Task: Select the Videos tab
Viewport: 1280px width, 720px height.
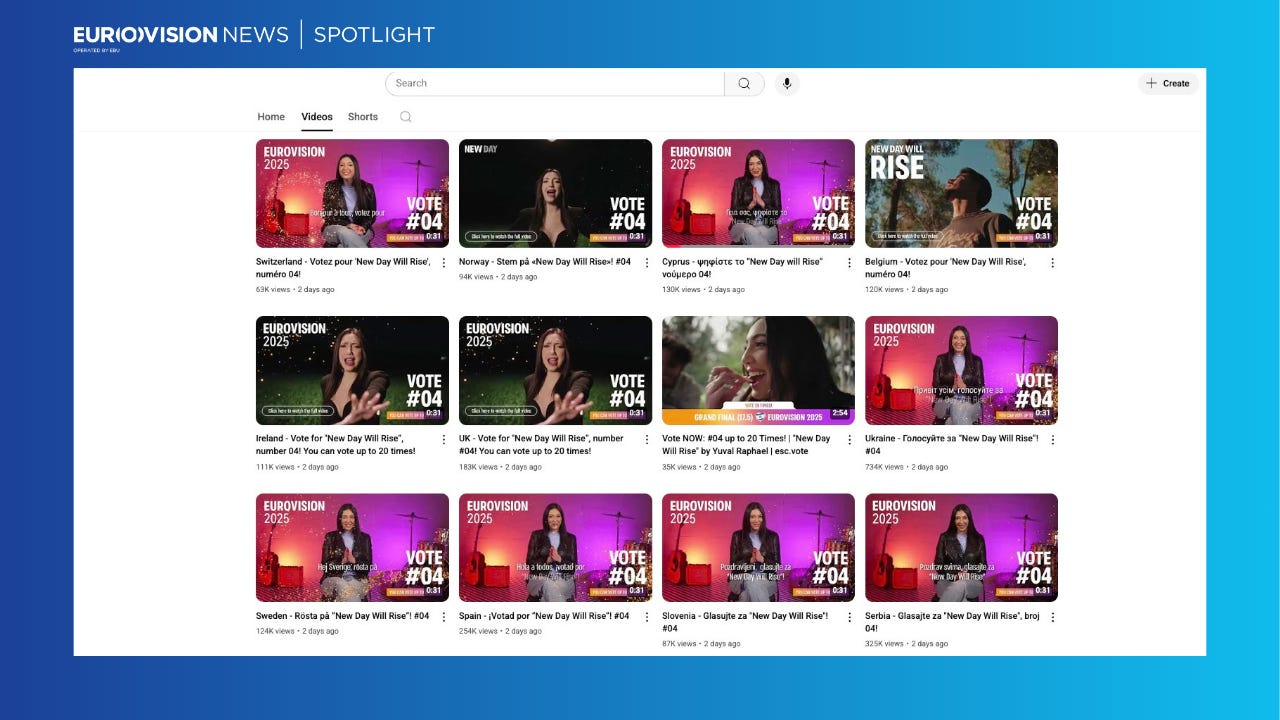Action: tap(317, 117)
